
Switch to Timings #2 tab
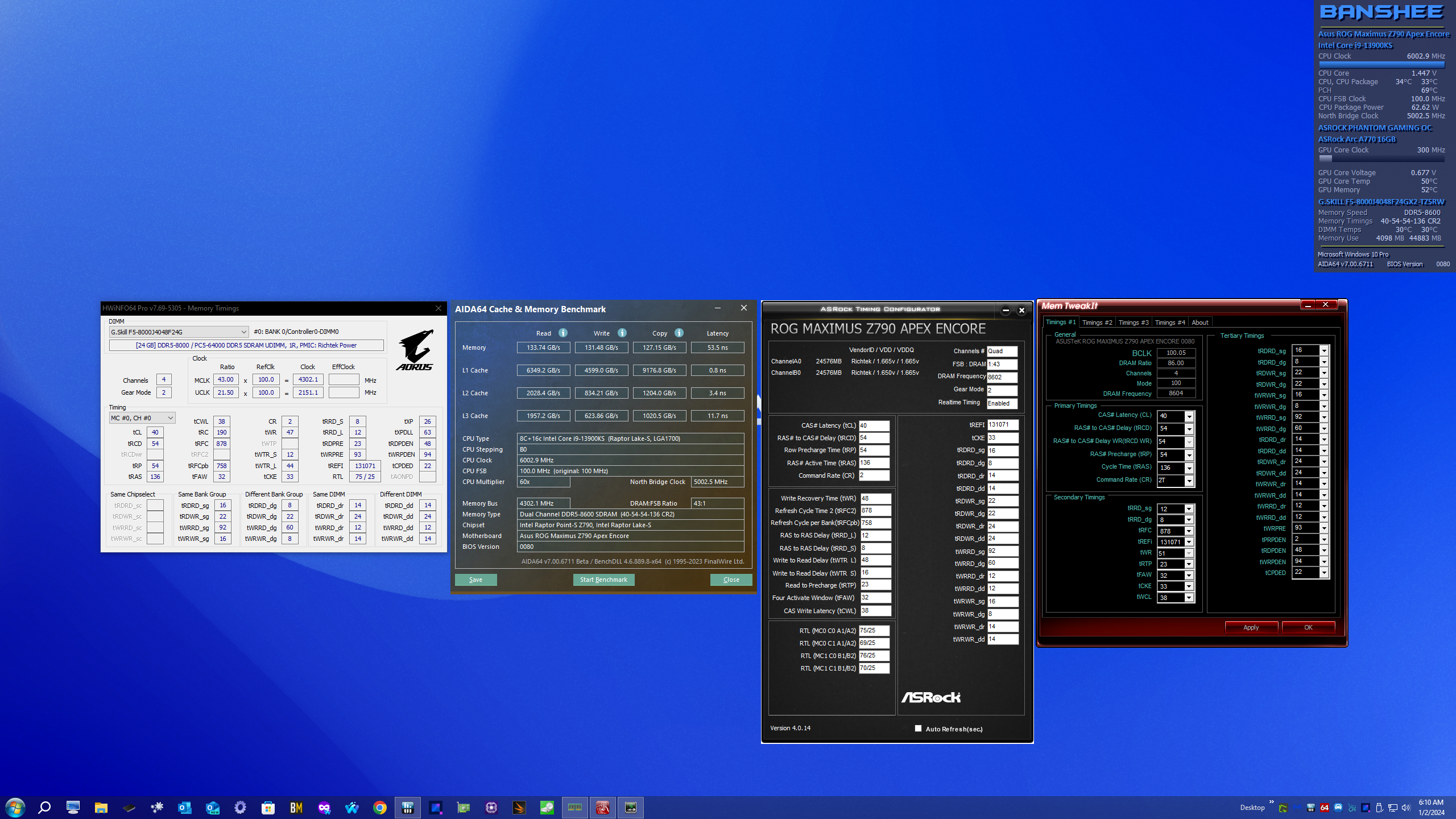(x=1097, y=322)
